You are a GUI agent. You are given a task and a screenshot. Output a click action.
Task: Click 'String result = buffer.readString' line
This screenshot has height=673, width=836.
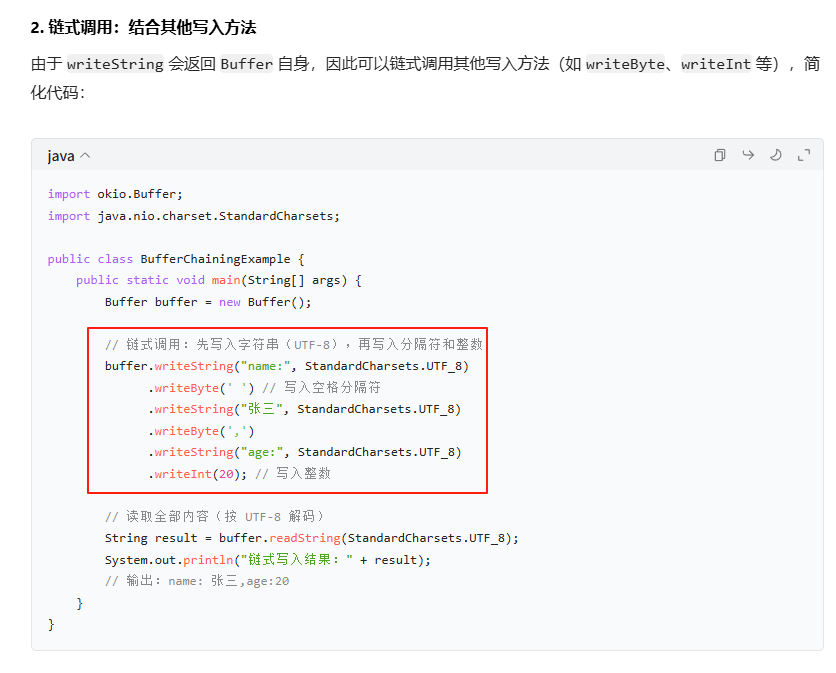point(311,538)
